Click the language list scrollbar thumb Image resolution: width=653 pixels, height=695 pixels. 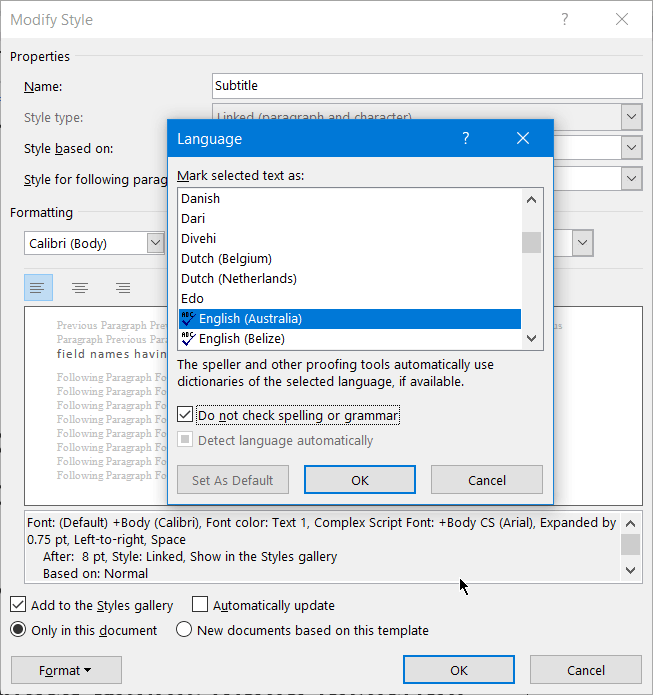531,242
